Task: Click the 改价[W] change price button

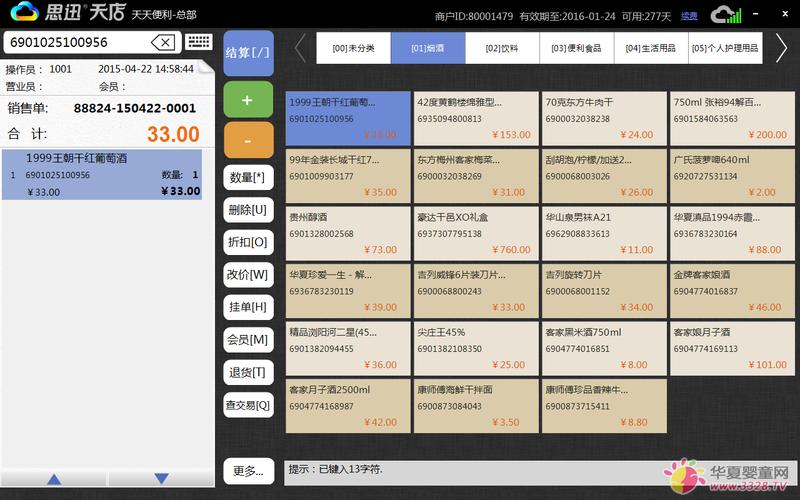Action: click(x=248, y=275)
